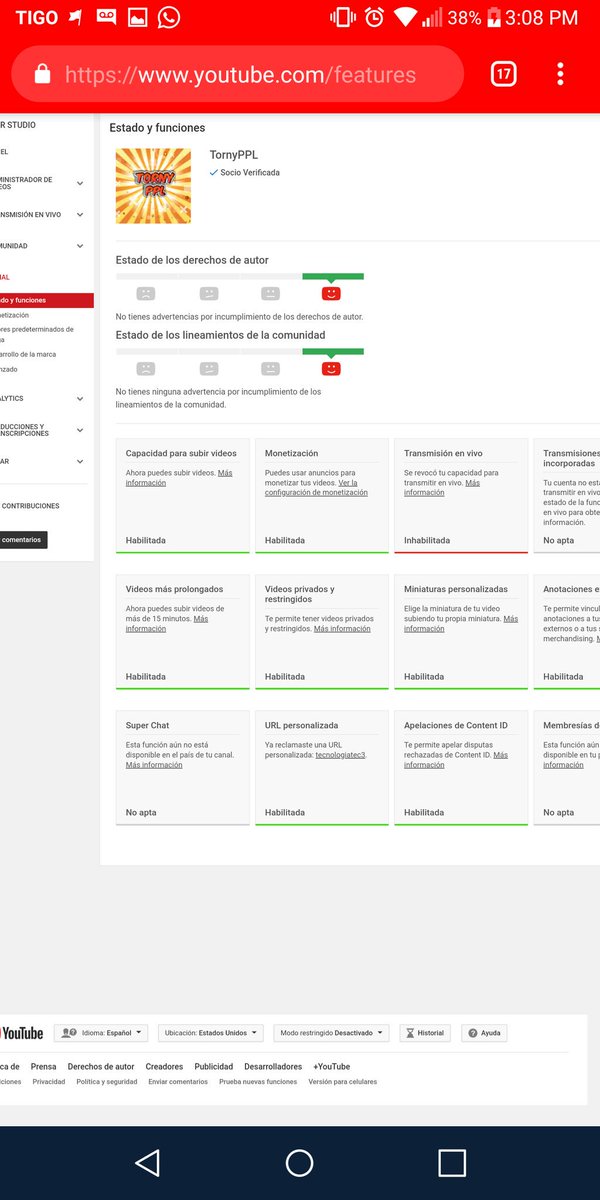Select Estado y funciones in the sidebar

[x=46, y=300]
